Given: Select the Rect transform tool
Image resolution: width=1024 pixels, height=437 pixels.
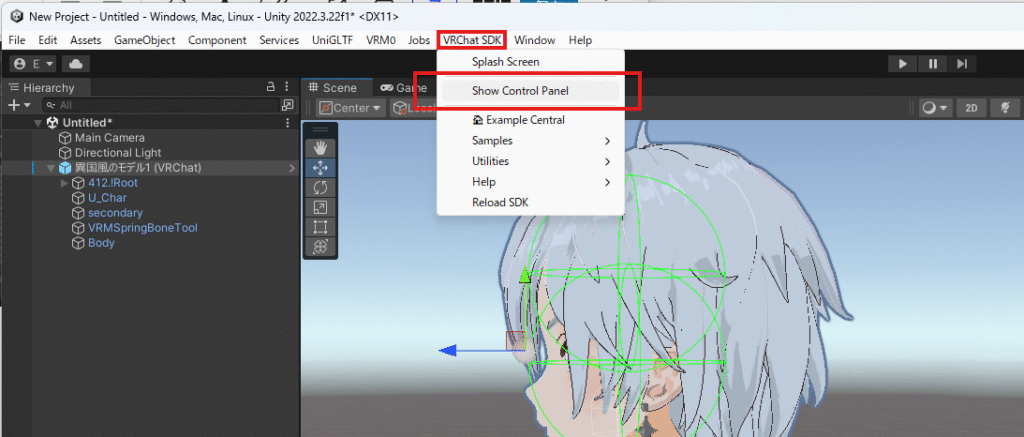Looking at the screenshot, I should (320, 227).
